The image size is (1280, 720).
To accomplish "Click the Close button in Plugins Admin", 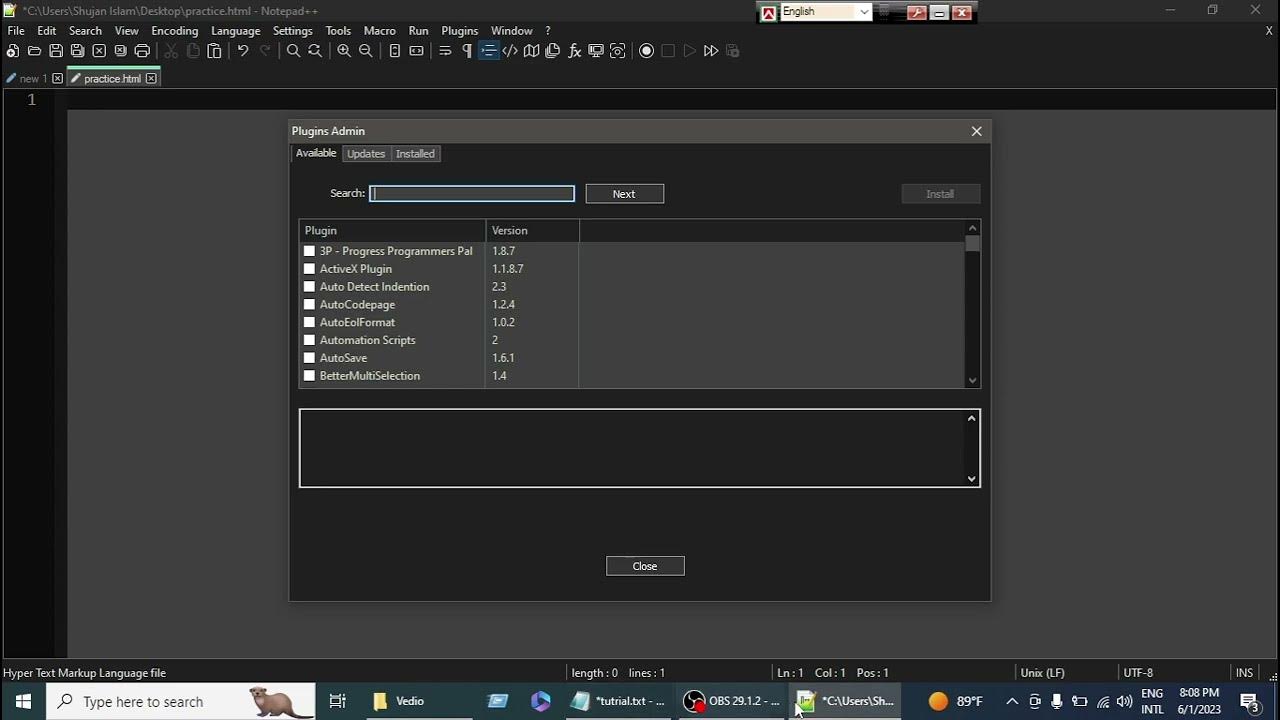I will pos(645,566).
